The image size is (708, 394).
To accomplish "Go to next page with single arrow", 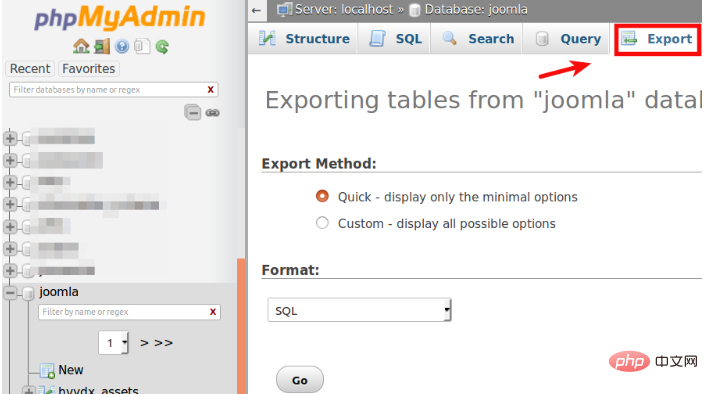I will click(x=144, y=343).
